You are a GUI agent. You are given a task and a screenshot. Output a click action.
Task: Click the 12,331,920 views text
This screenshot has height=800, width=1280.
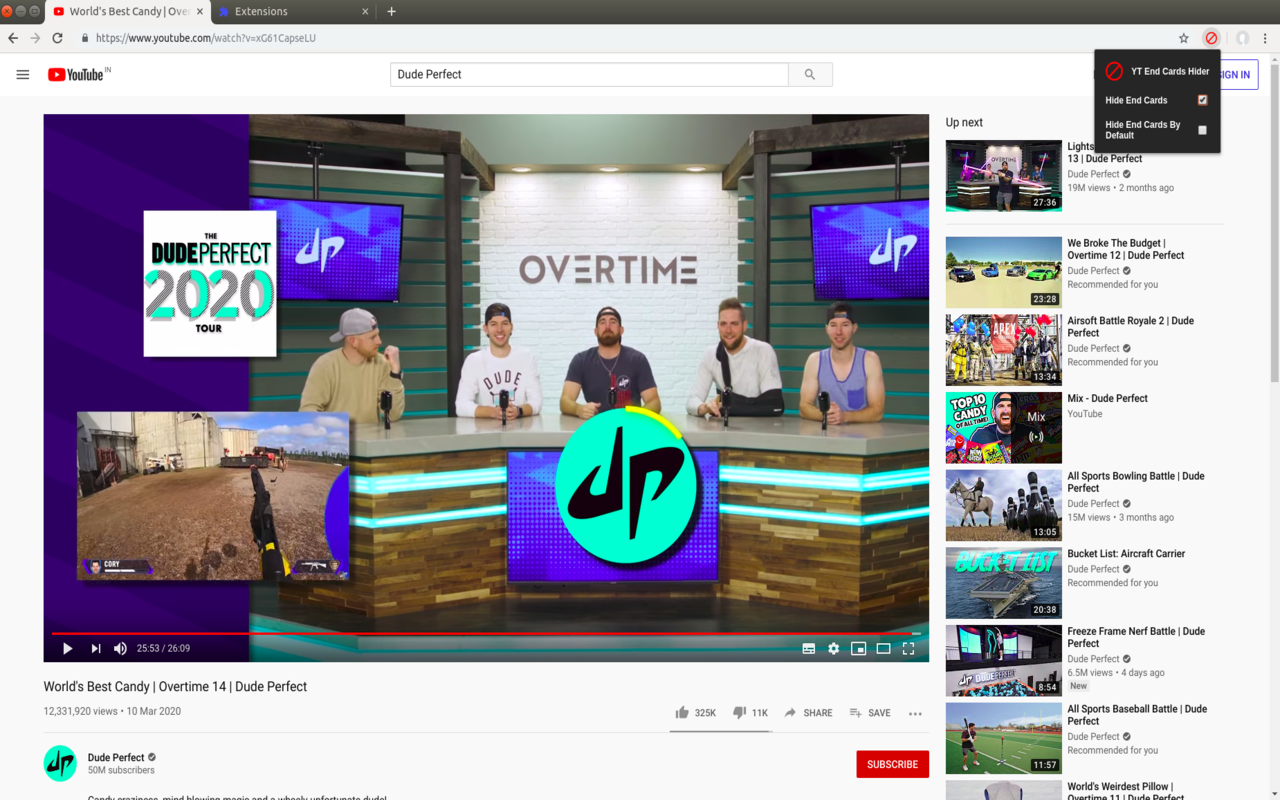coord(81,711)
